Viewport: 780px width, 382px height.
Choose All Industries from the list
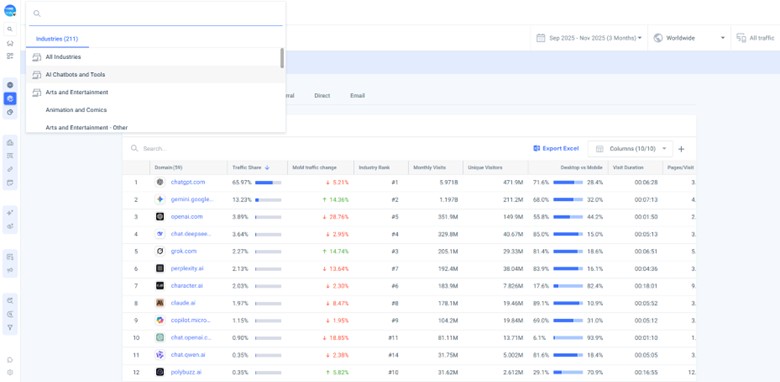pyautogui.click(x=153, y=57)
